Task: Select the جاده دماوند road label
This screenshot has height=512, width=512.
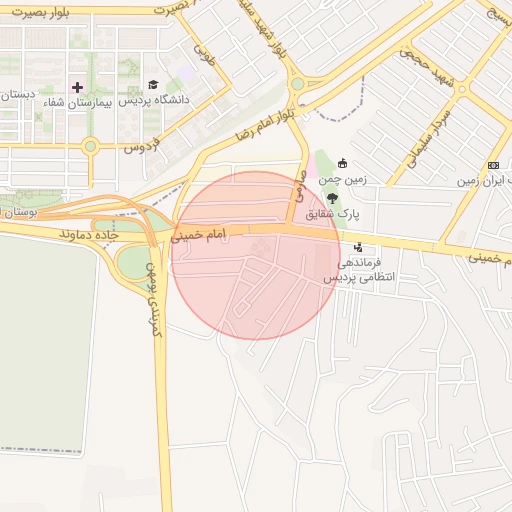Action: pyautogui.click(x=89, y=235)
